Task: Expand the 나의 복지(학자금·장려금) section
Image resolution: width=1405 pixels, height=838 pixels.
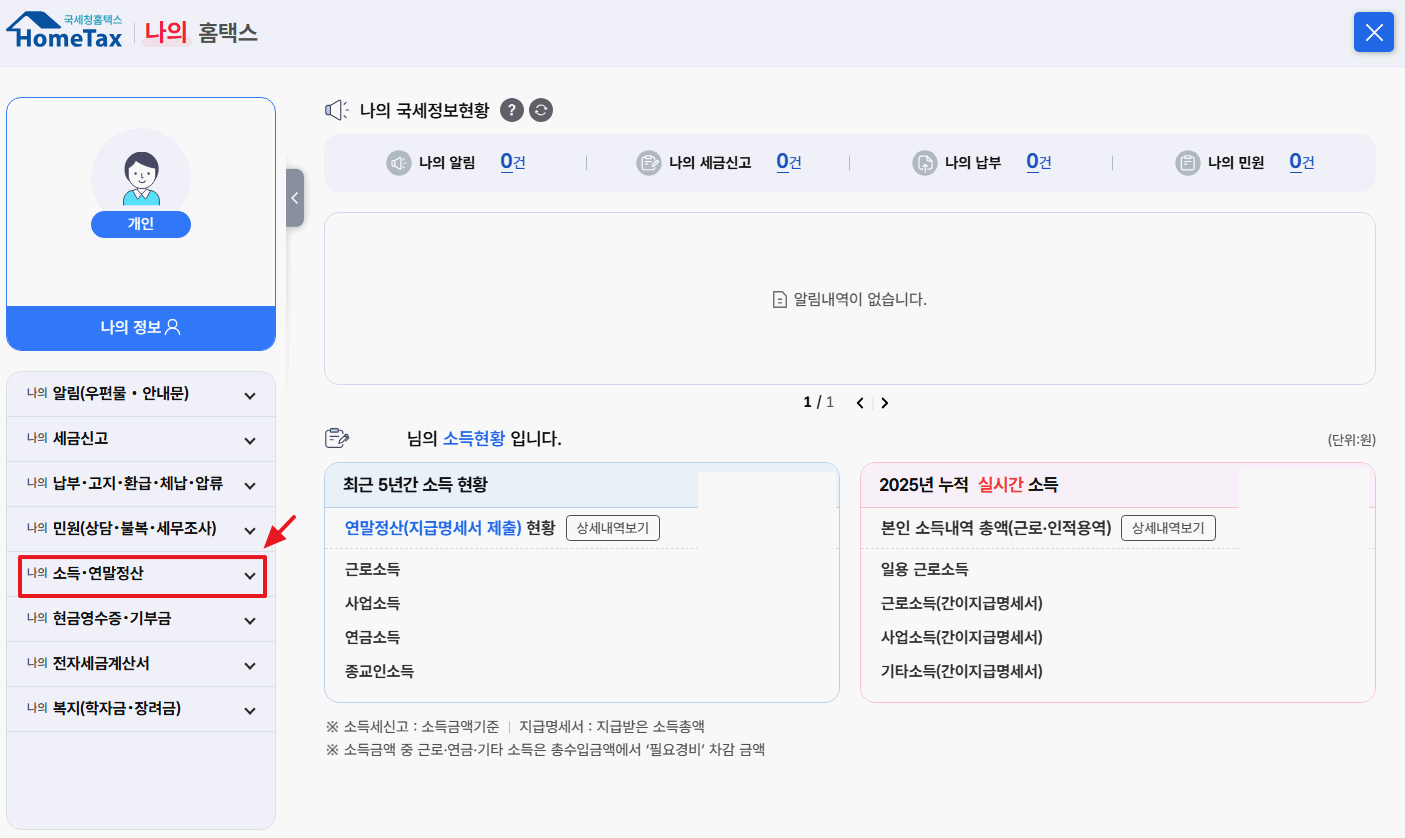Action: pyautogui.click(x=140, y=709)
